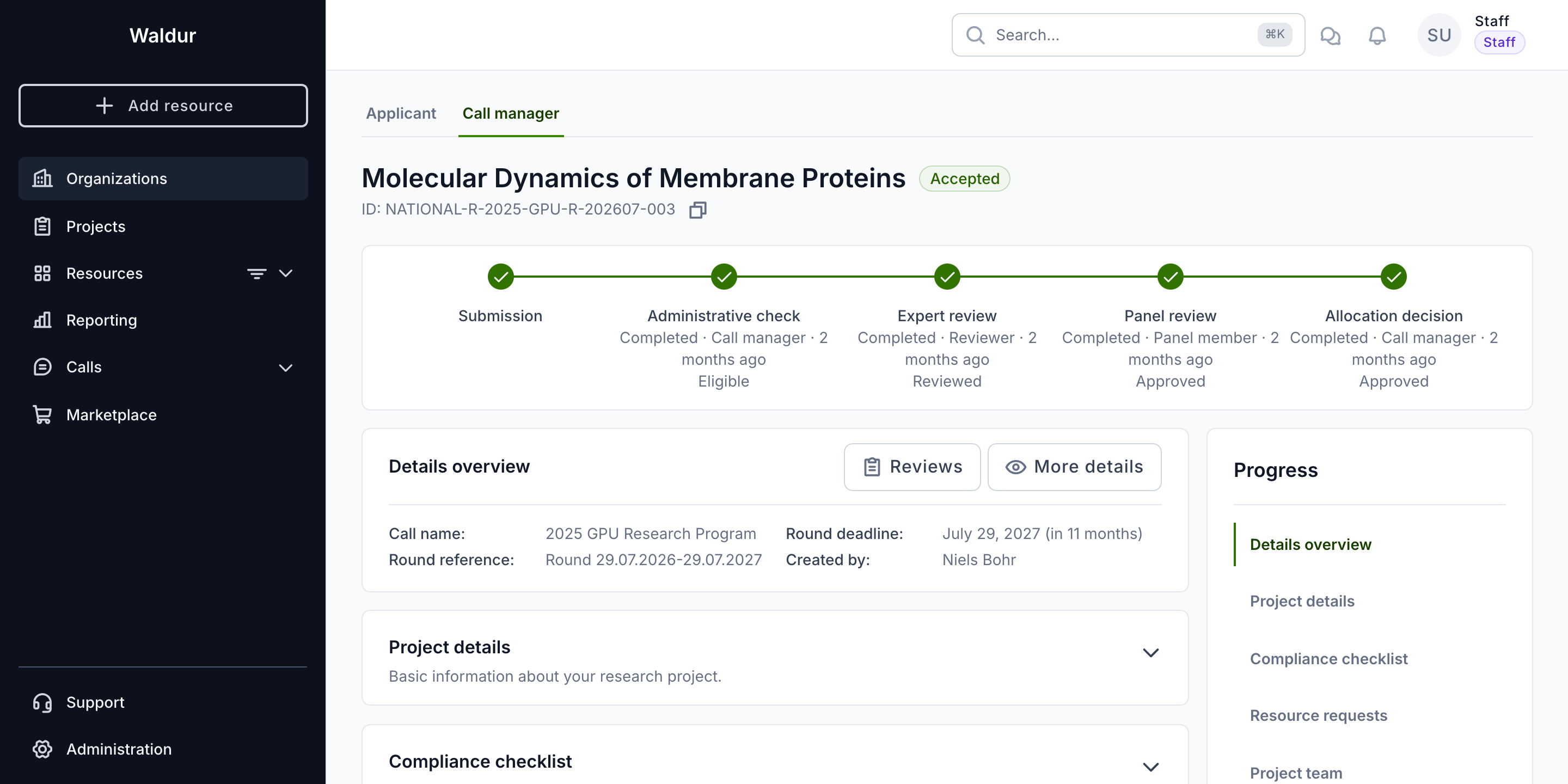
Task: Click the clipboard icon on Reviews button
Action: coord(872,467)
